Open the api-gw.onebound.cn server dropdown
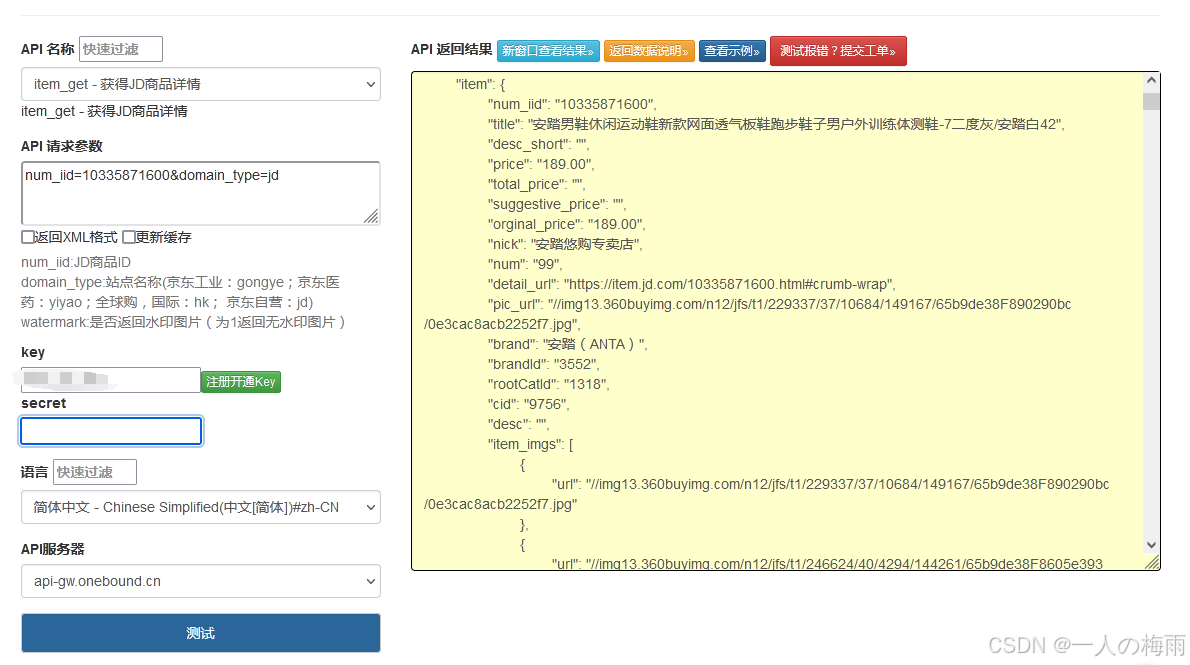Screen dimensions: 1190x665 200,581
